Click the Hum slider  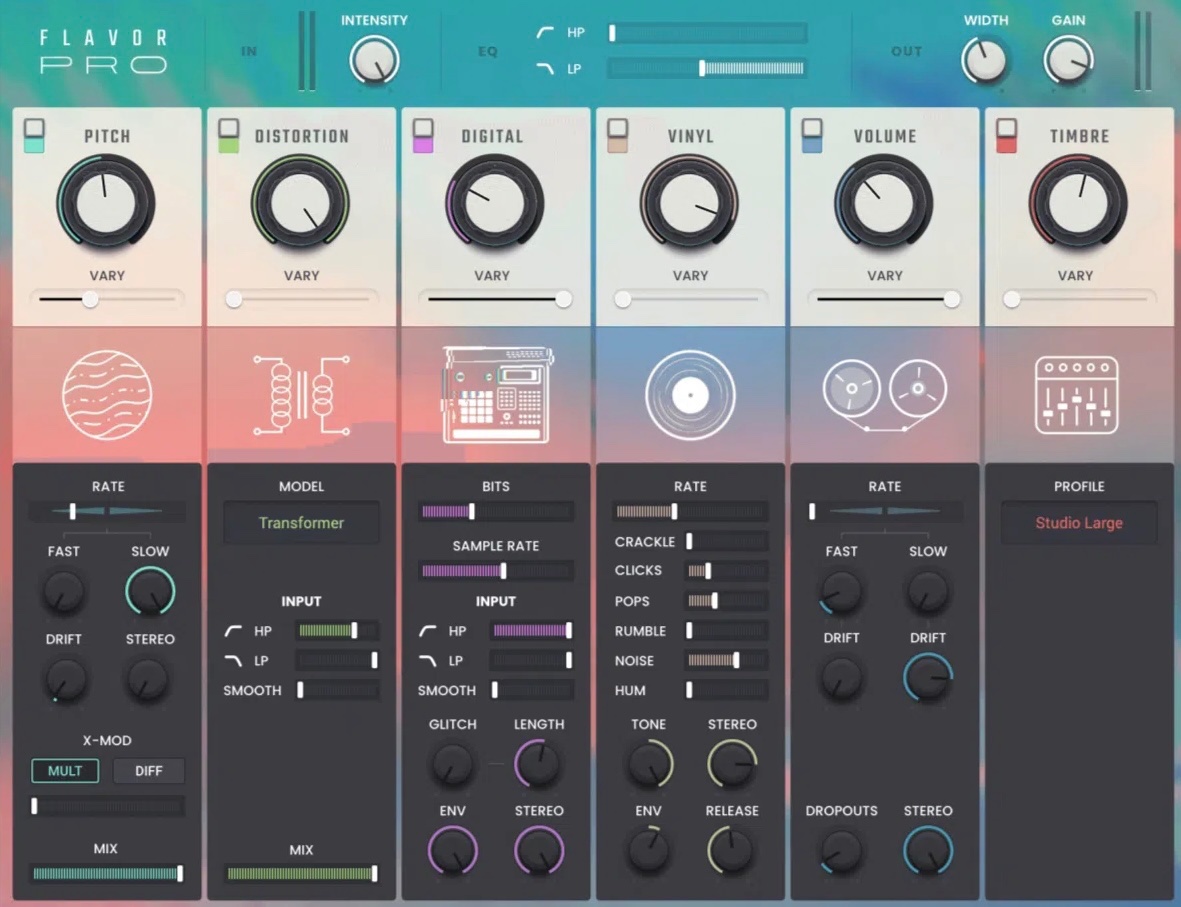tap(726, 689)
